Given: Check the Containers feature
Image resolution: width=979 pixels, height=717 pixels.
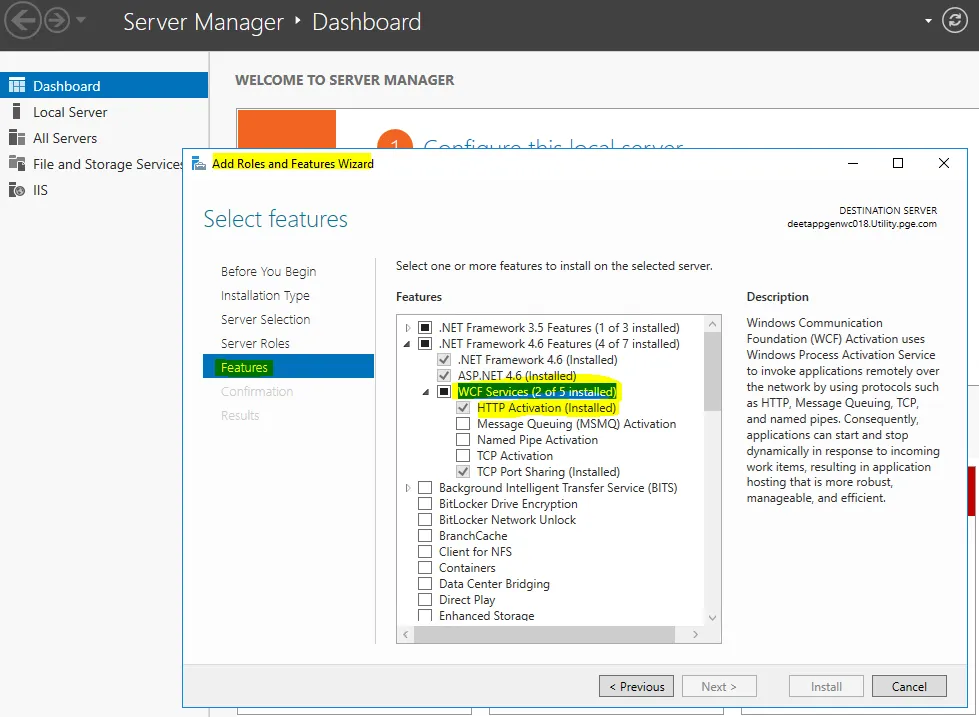Looking at the screenshot, I should tap(425, 568).
